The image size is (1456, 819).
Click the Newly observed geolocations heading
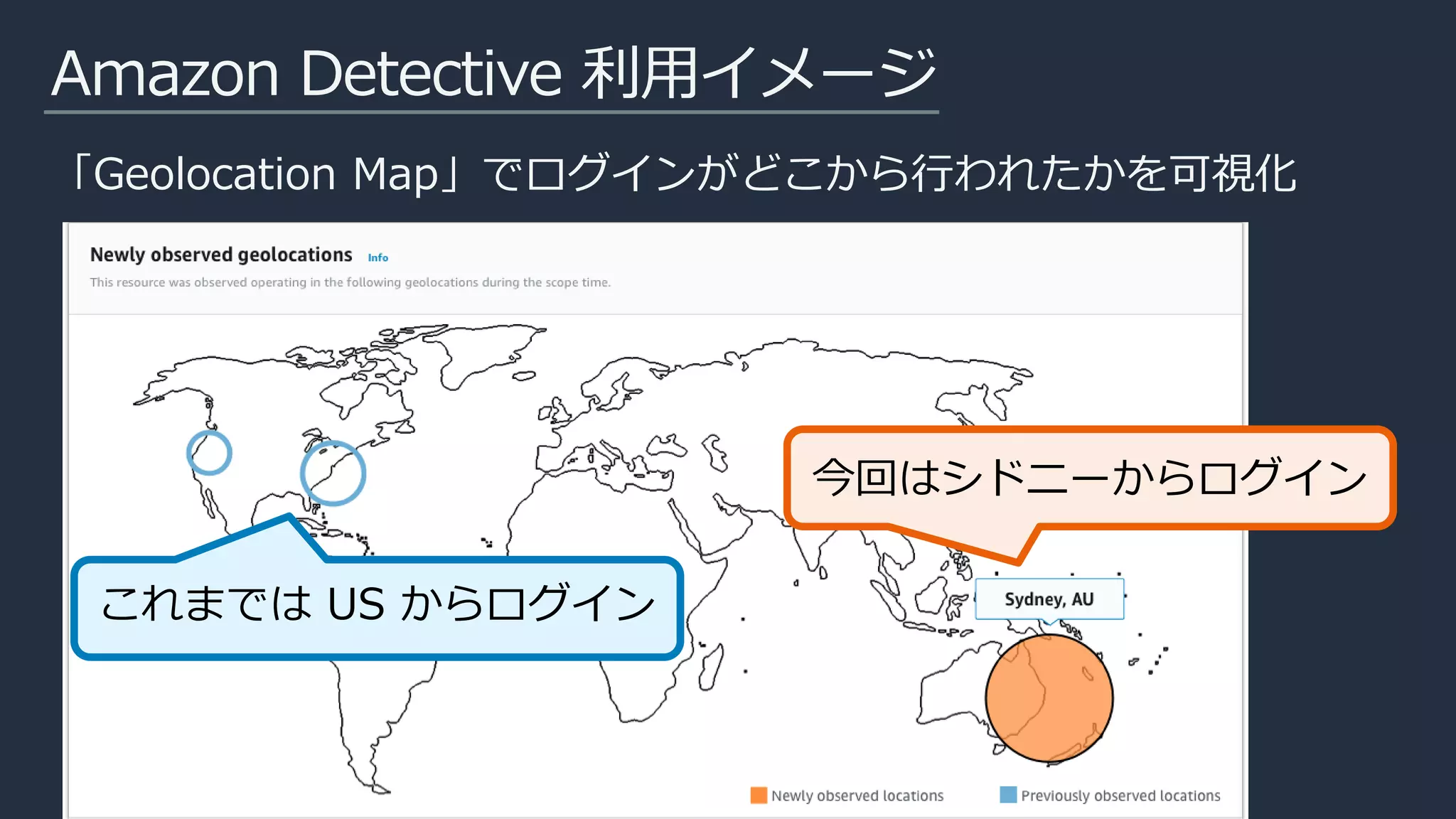coord(221,255)
